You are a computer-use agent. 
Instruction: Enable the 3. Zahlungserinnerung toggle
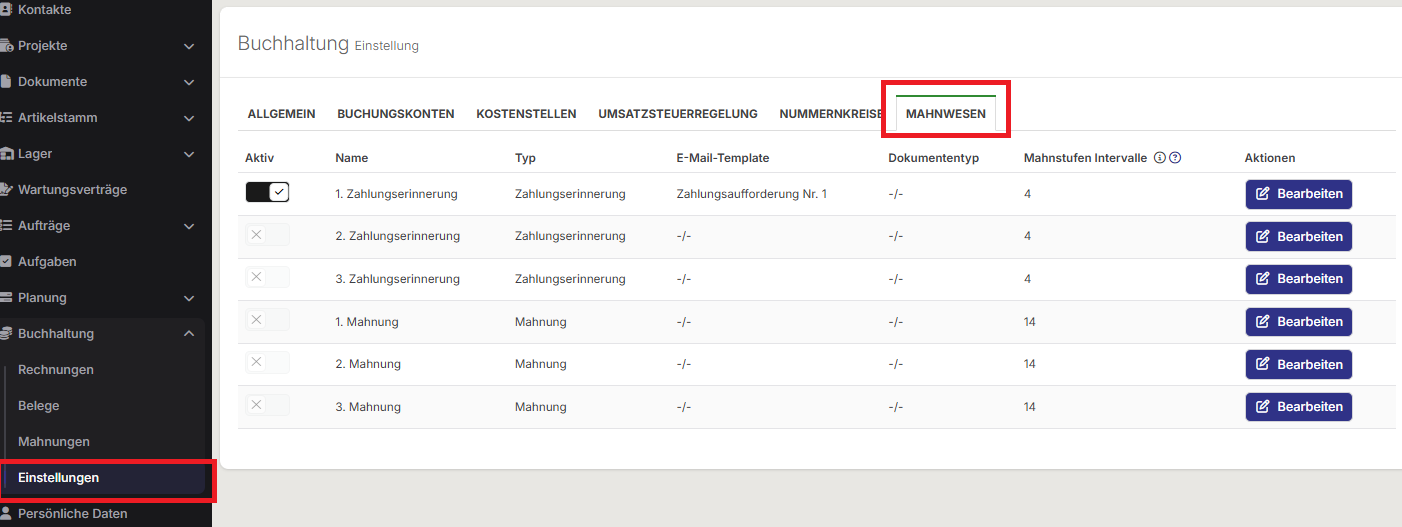267,278
